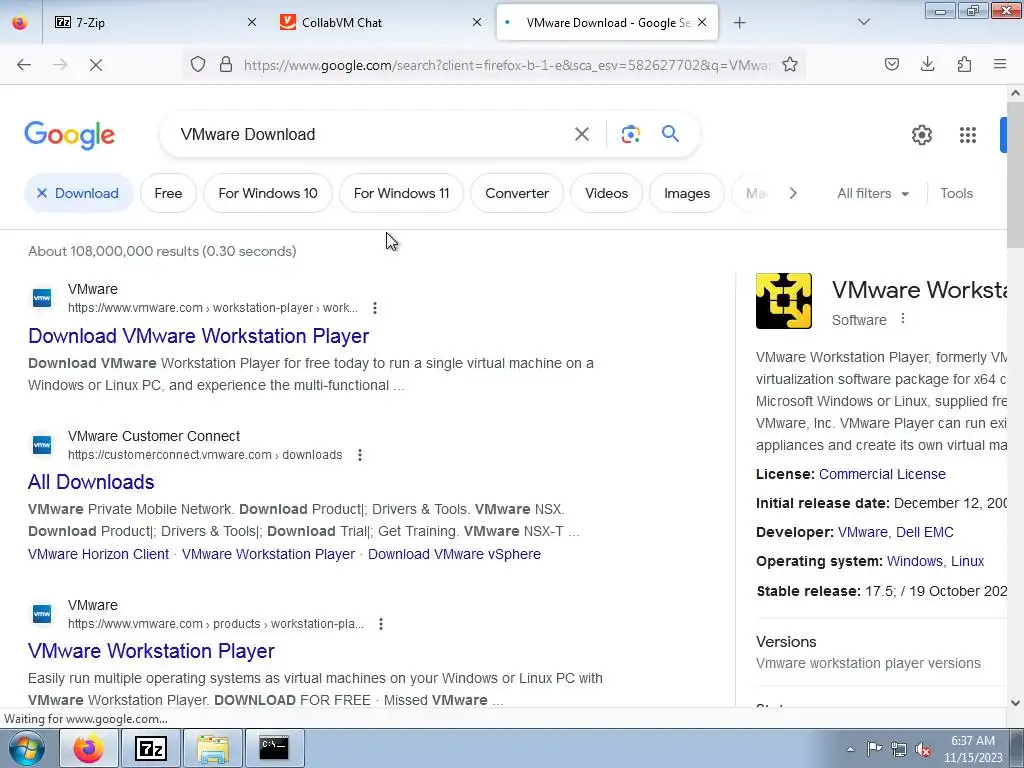Open Download VMware Workstation Player result
Viewport: 1024px width, 768px height.
pos(199,336)
